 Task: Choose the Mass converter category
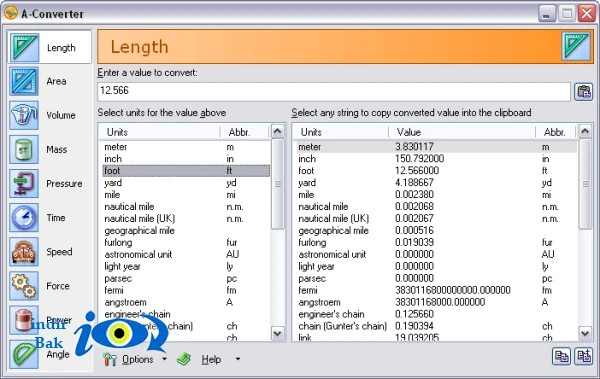(x=24, y=149)
